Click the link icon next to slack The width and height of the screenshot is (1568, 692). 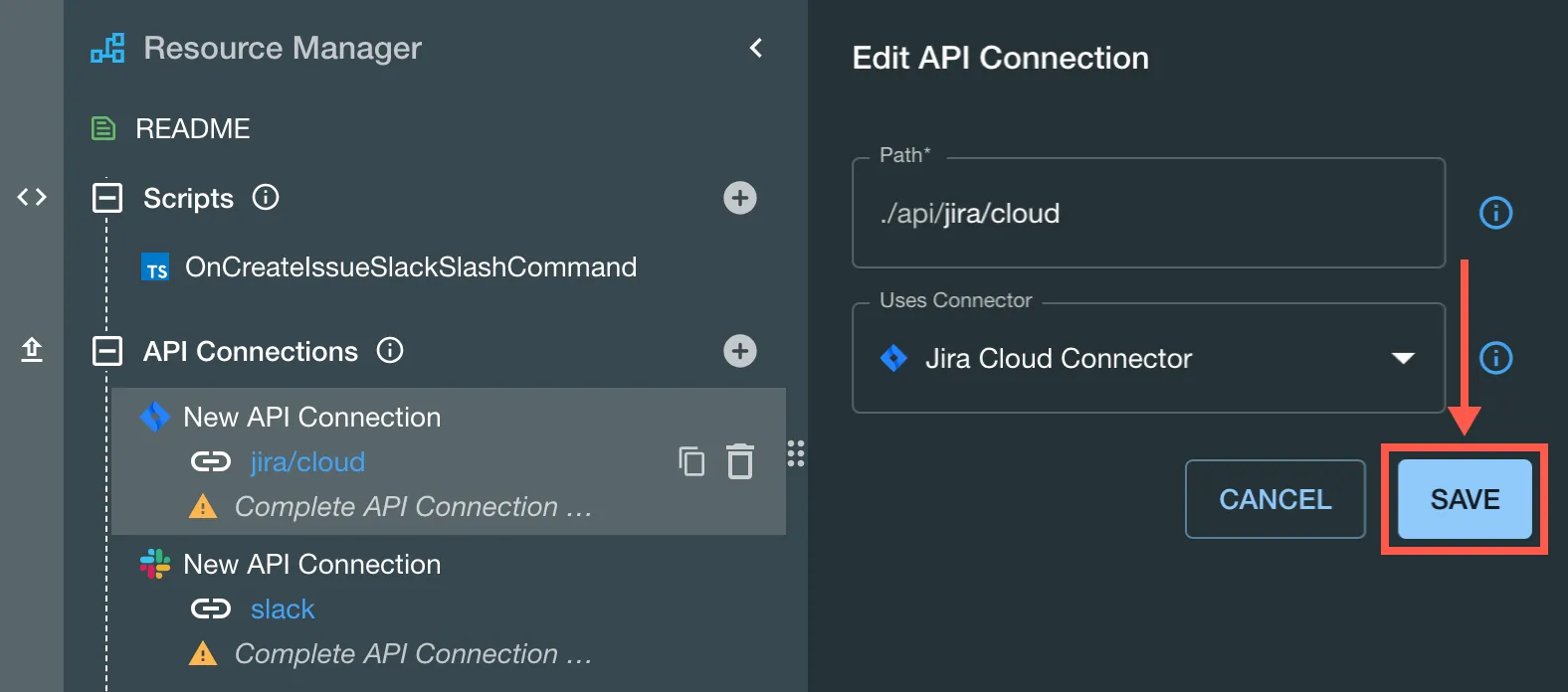click(x=211, y=608)
